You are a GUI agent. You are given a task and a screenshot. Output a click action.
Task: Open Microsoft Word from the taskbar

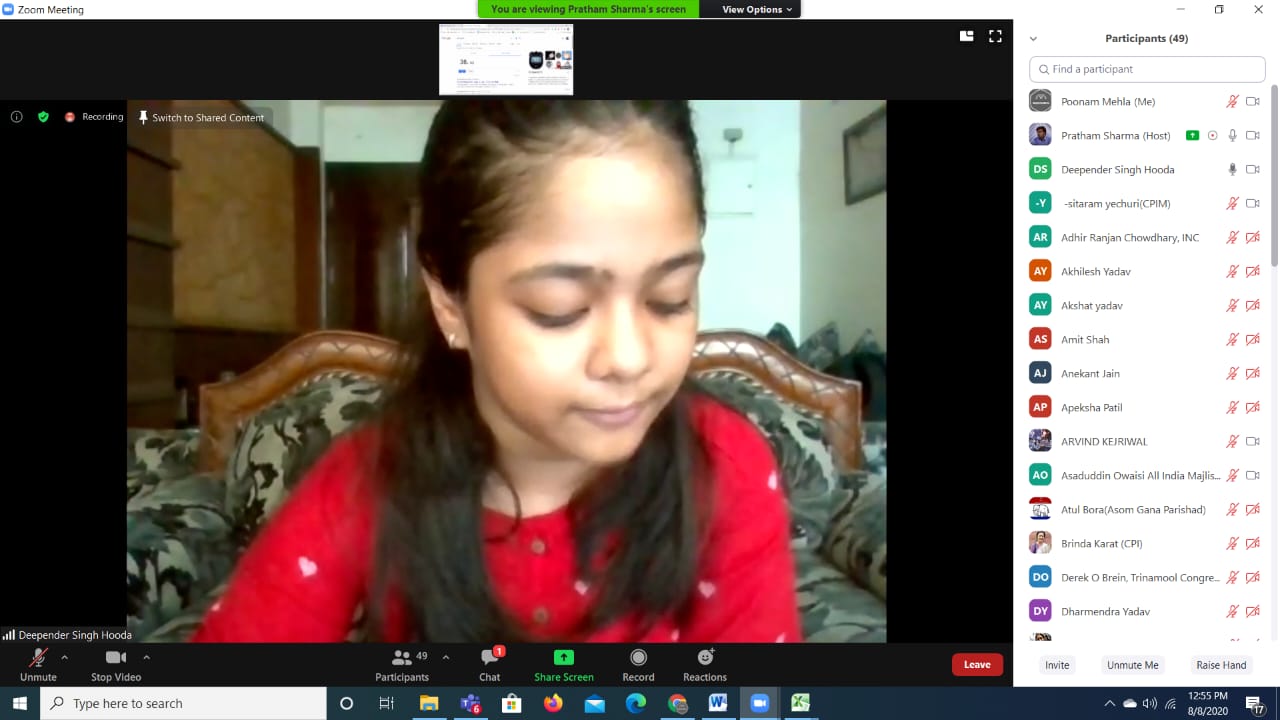(x=717, y=703)
